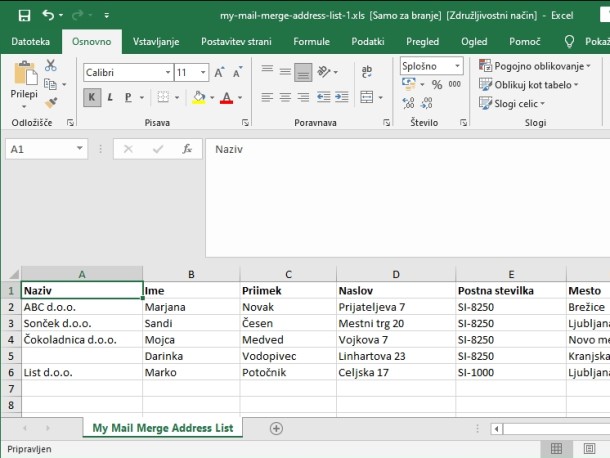Click the Undo arrow icon
Screen dimensions: 610x458
(48, 15)
